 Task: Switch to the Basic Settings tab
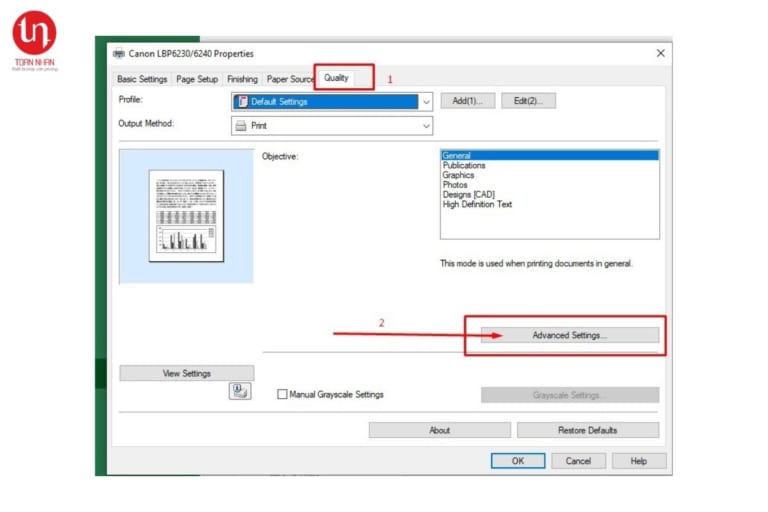click(x=142, y=79)
